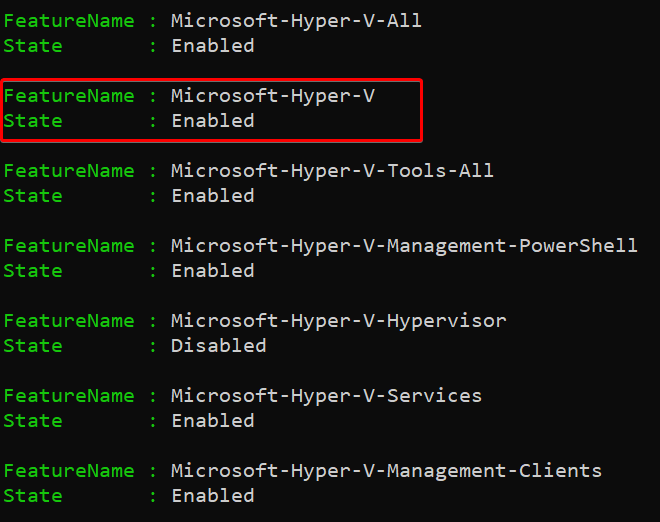Click the green State label in red box
The width and height of the screenshot is (660, 522).
[x=33, y=121]
